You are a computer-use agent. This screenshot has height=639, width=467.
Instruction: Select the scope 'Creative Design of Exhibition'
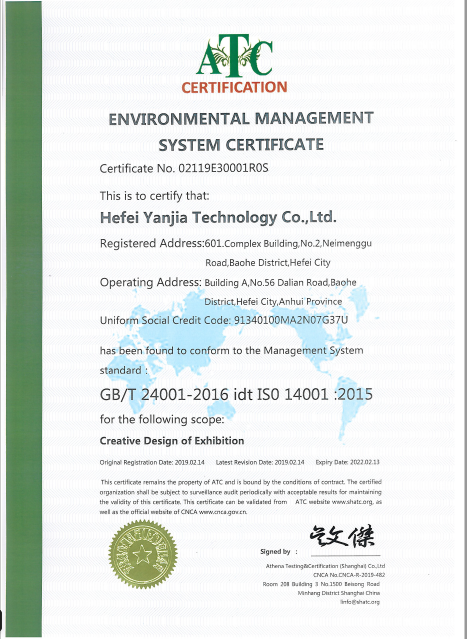[172, 441]
